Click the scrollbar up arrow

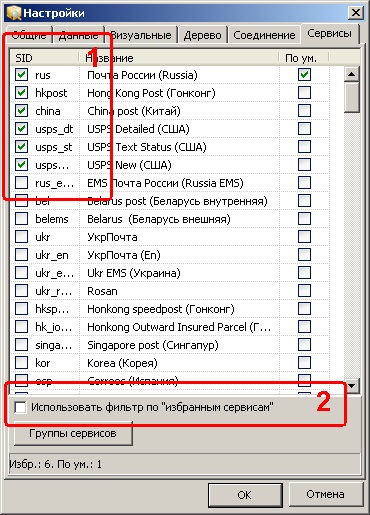pos(351,74)
